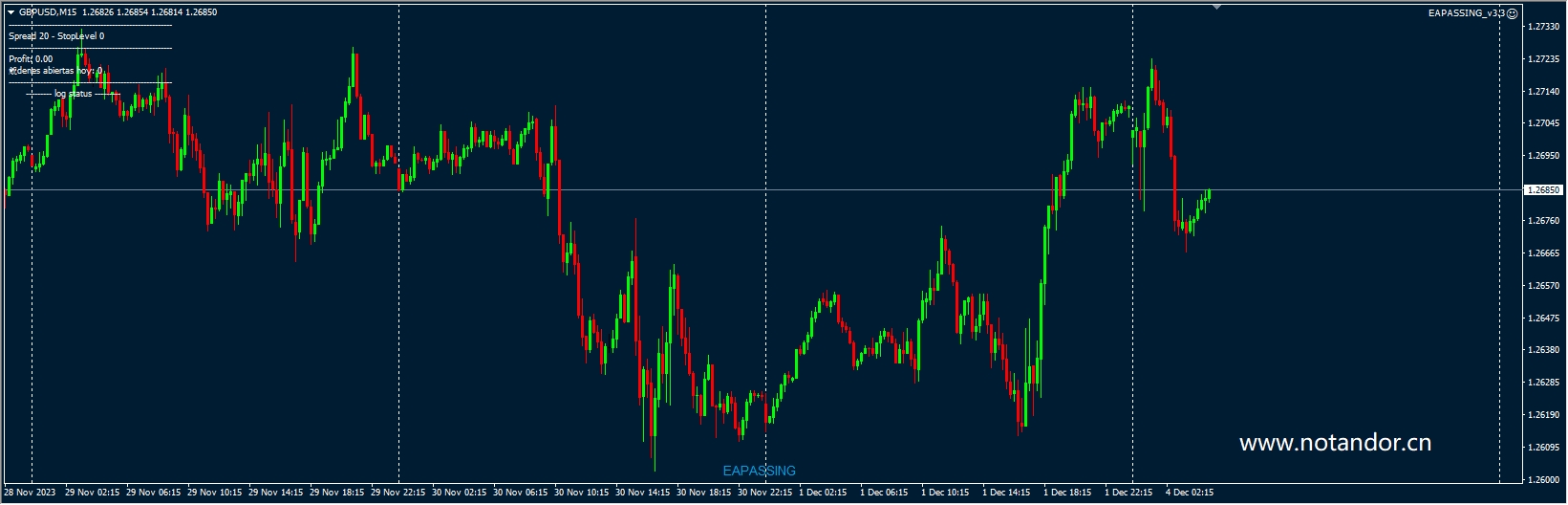
Task: Click the 1.27235 price scale value
Action: coord(1543,59)
